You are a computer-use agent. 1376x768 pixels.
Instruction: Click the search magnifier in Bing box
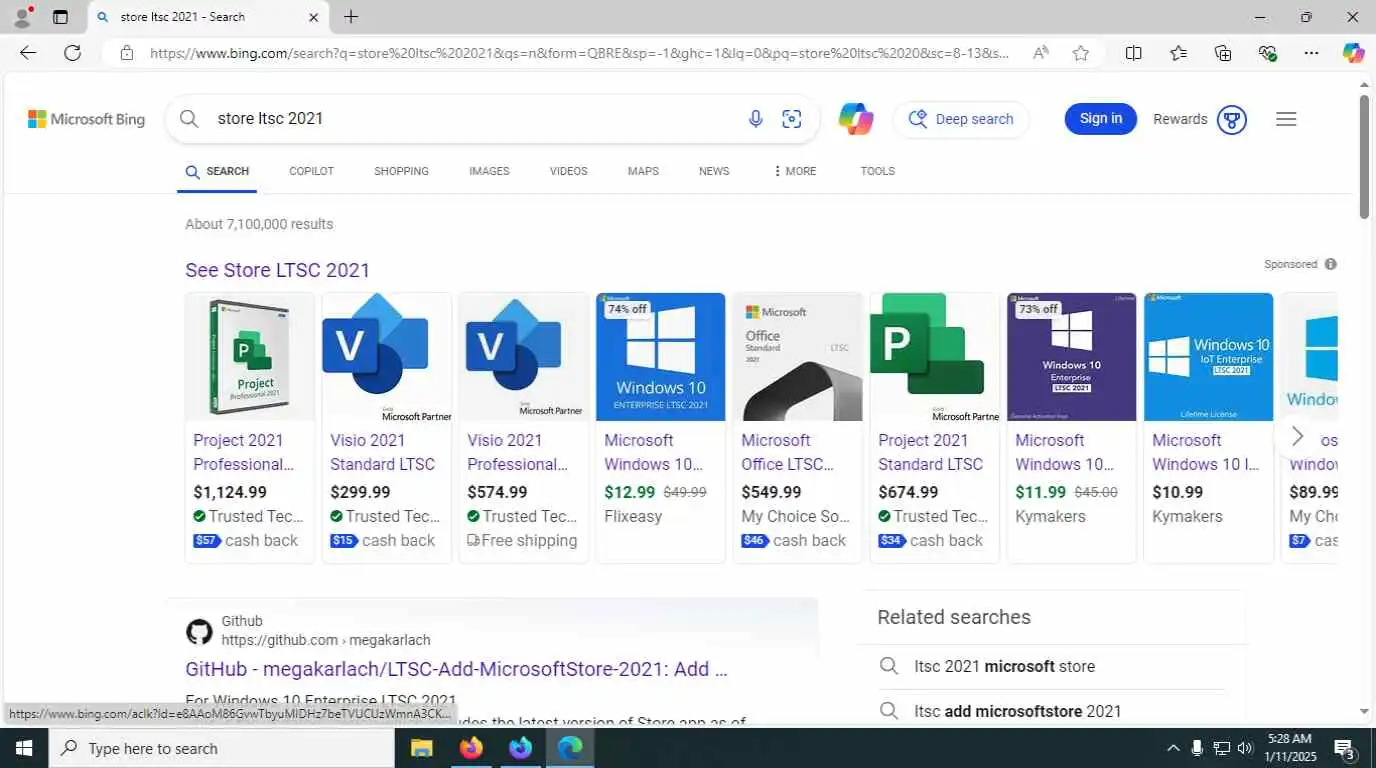click(x=189, y=119)
